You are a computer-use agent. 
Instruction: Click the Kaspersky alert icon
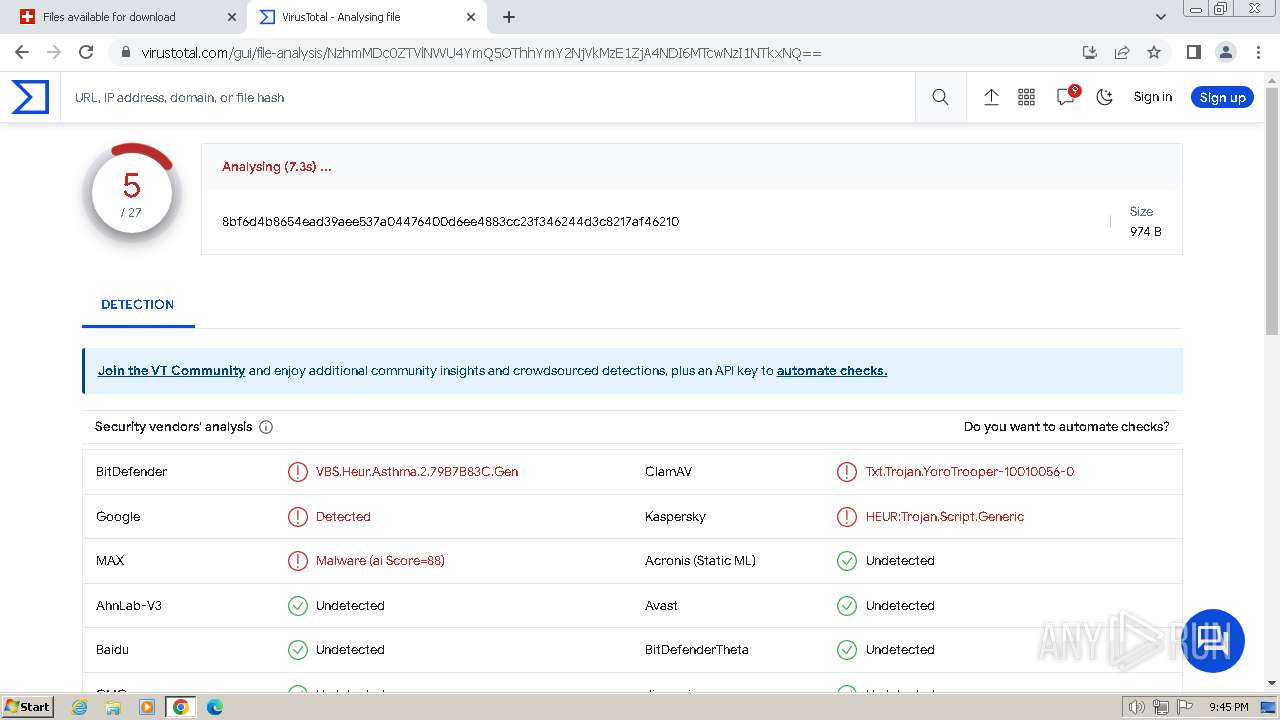pos(847,517)
